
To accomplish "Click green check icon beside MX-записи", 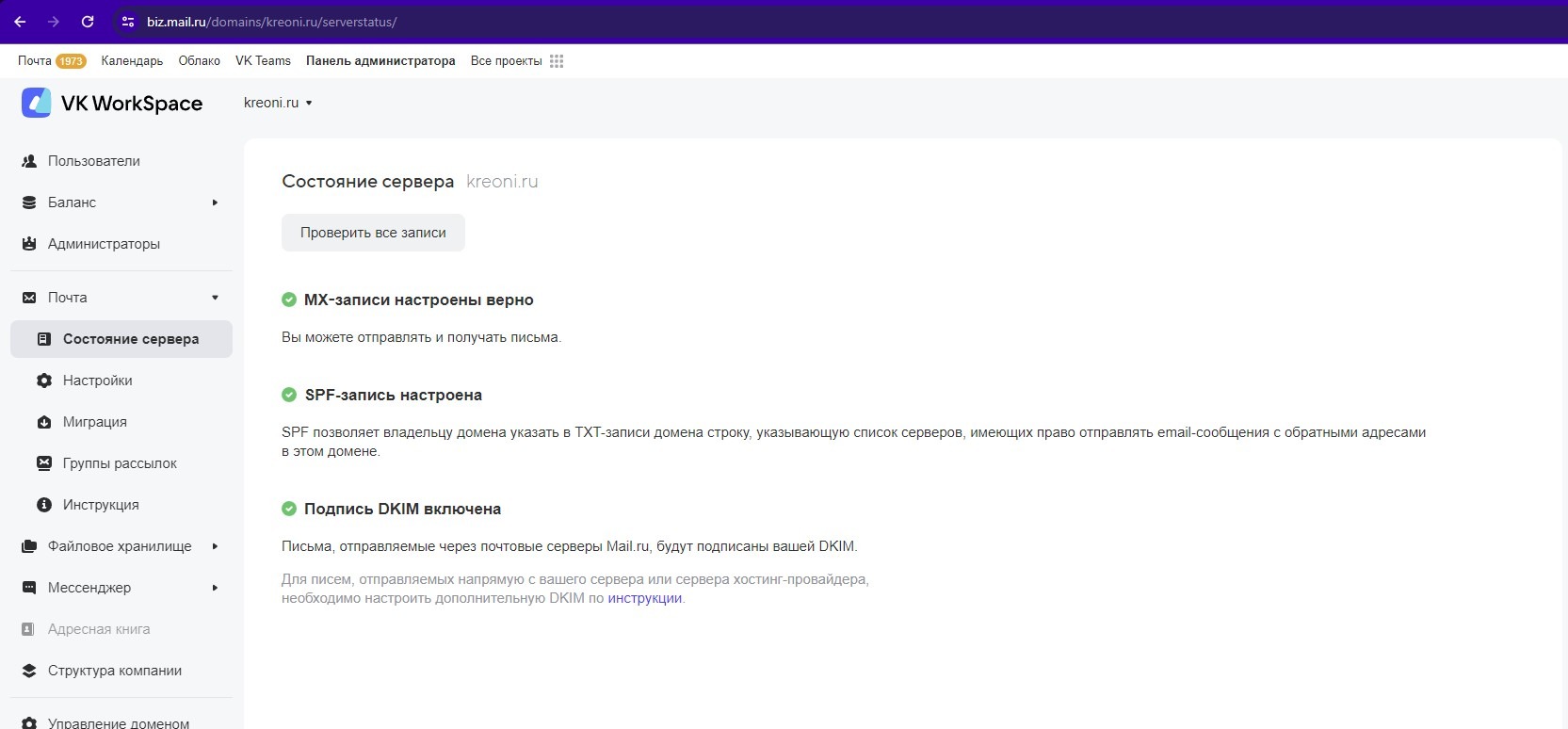I will pyautogui.click(x=289, y=300).
